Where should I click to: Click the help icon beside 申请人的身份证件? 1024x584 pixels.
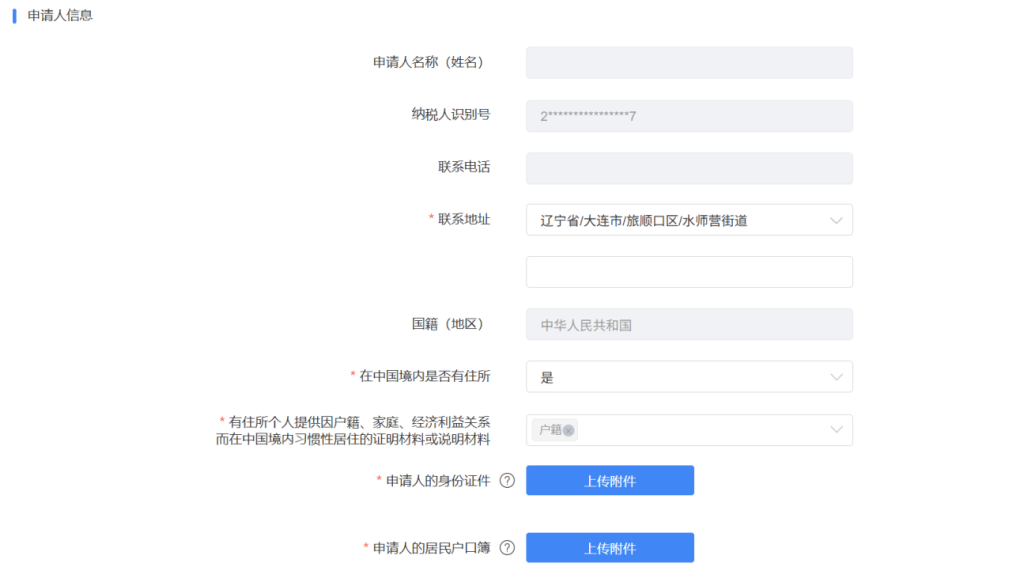(x=507, y=480)
